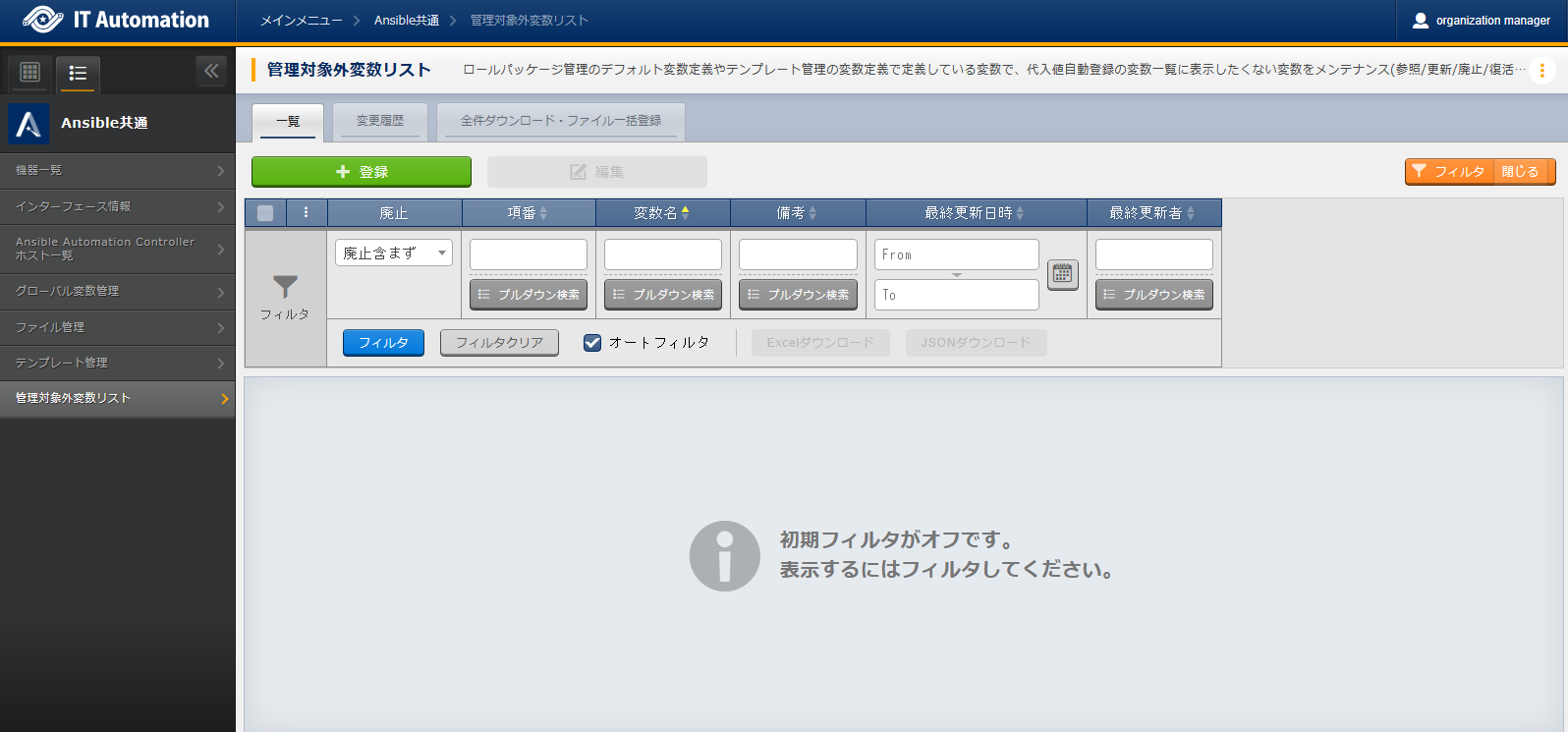This screenshot has height=732, width=1568.
Task: Open the calendar date picker icon
Action: click(x=1062, y=274)
